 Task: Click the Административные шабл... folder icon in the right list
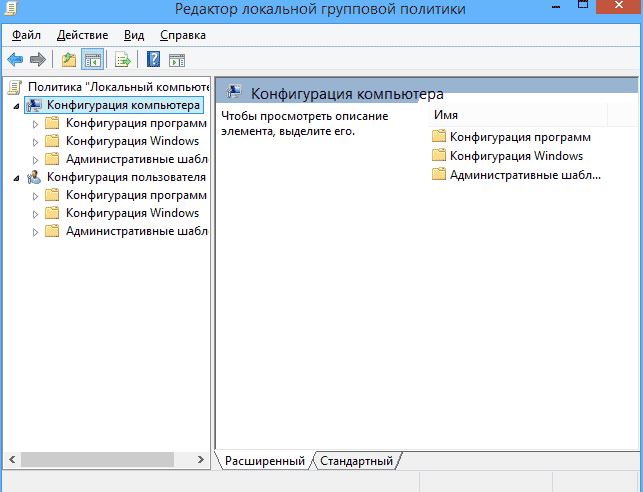click(x=439, y=174)
